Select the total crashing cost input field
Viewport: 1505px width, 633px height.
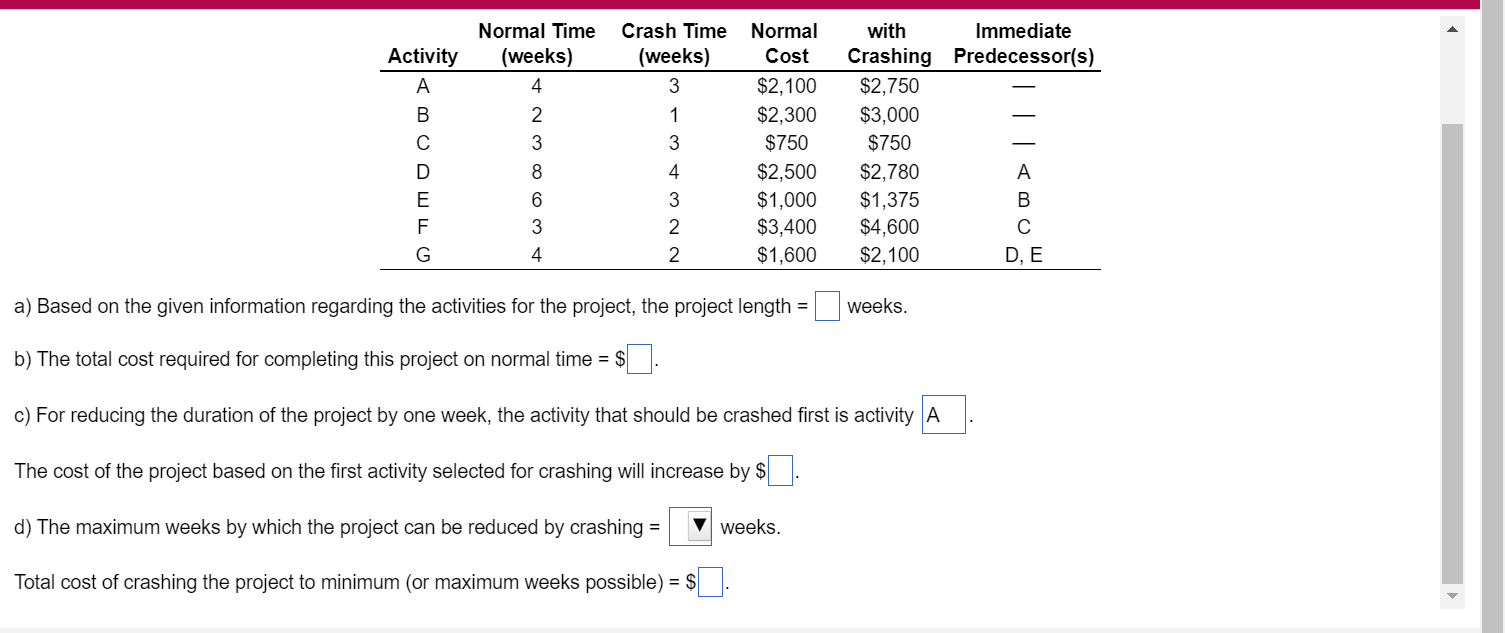pyautogui.click(x=709, y=581)
